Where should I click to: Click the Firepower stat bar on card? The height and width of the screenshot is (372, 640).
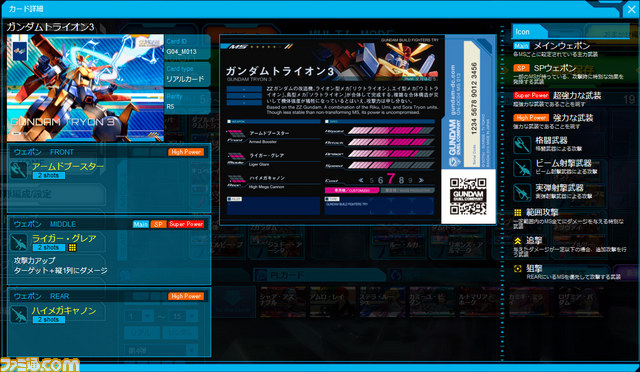pos(391,131)
